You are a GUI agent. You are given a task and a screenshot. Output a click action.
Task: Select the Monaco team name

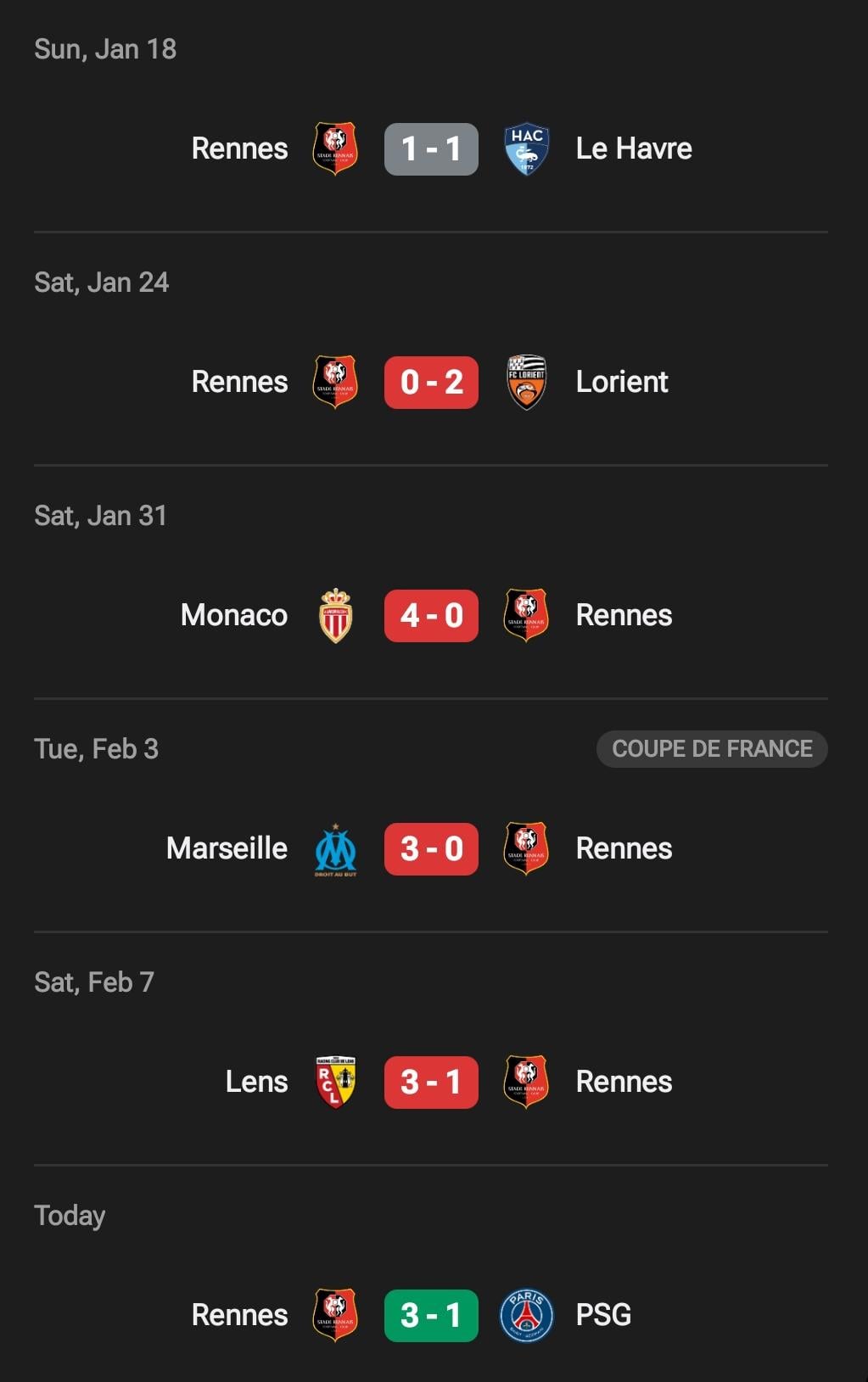[x=234, y=616]
